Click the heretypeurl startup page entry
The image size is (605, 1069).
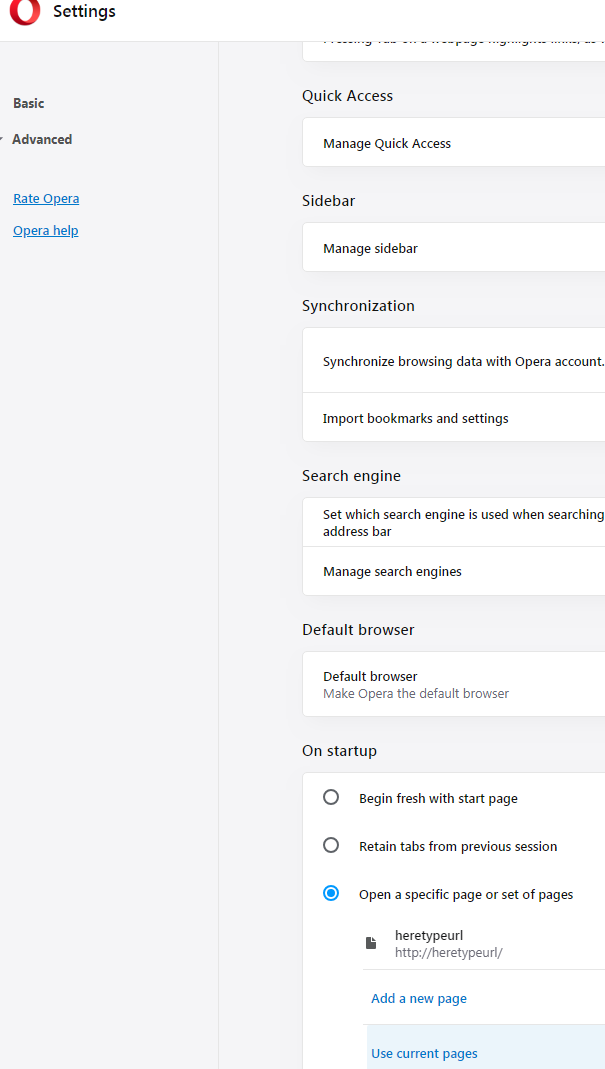484,943
